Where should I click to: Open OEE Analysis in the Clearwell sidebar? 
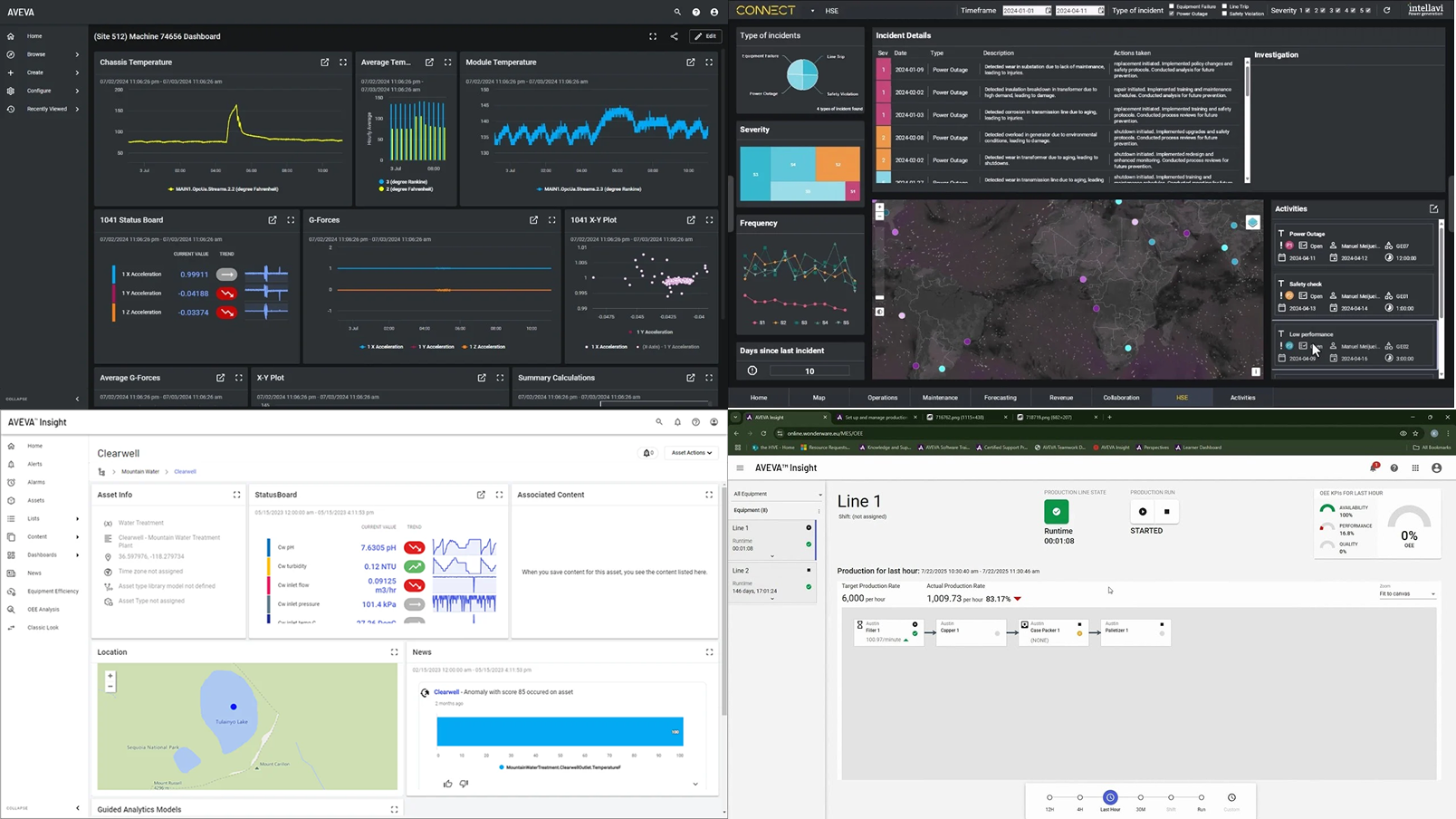pos(43,610)
